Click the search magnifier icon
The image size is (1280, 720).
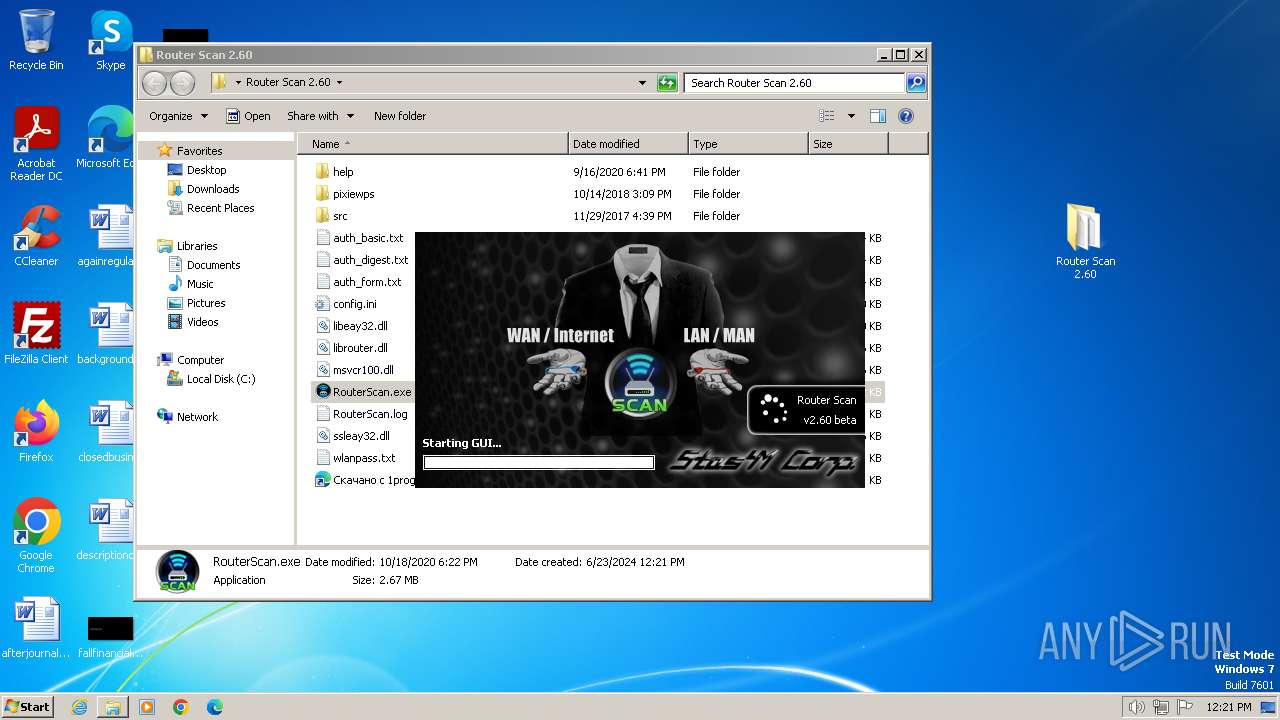coord(915,83)
